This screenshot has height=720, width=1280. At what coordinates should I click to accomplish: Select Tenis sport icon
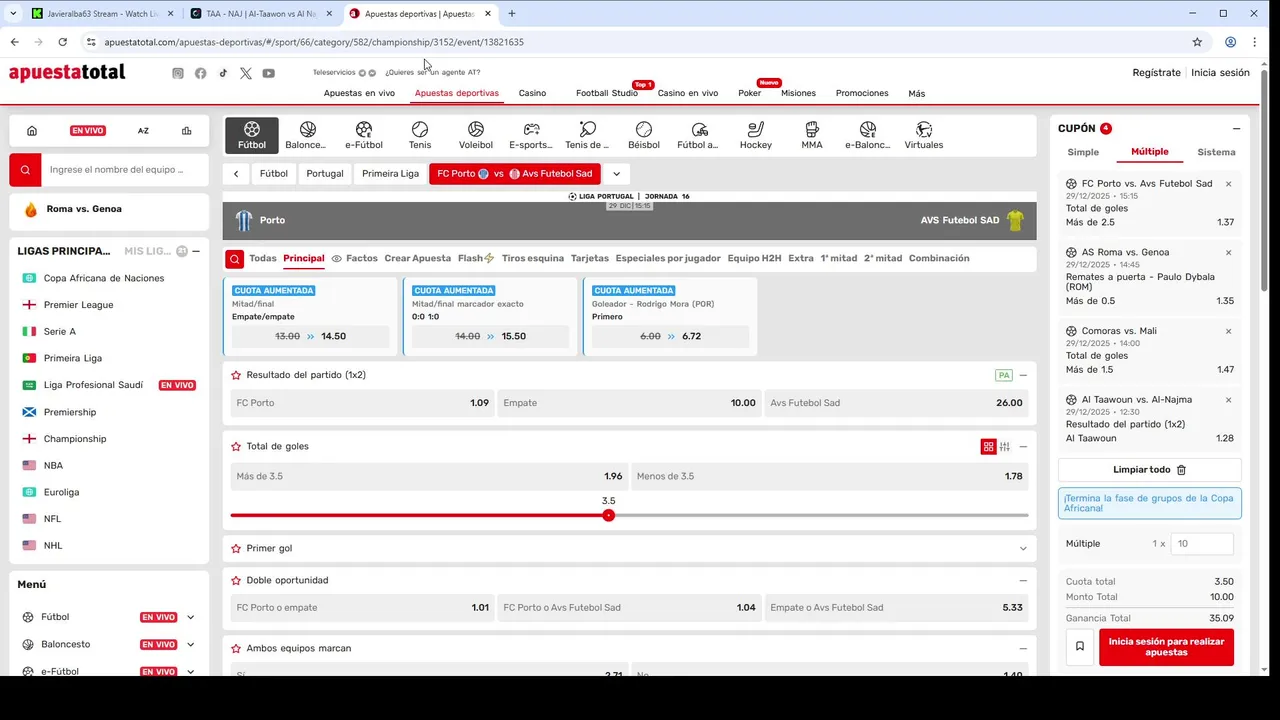coord(420,136)
